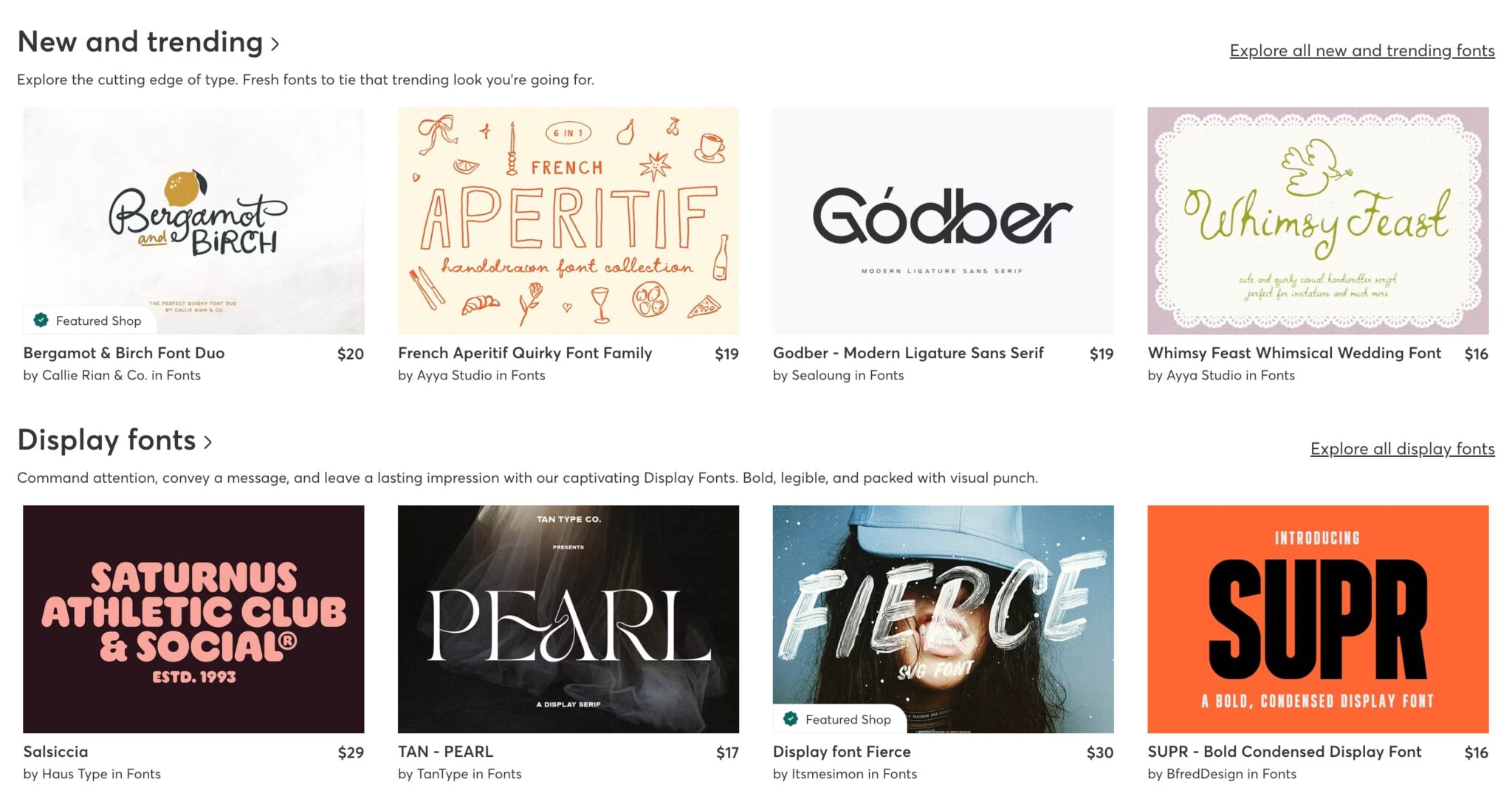The height and width of the screenshot is (810, 1512).
Task: Open "Explore all new and trending fonts" link
Action: [1362, 50]
